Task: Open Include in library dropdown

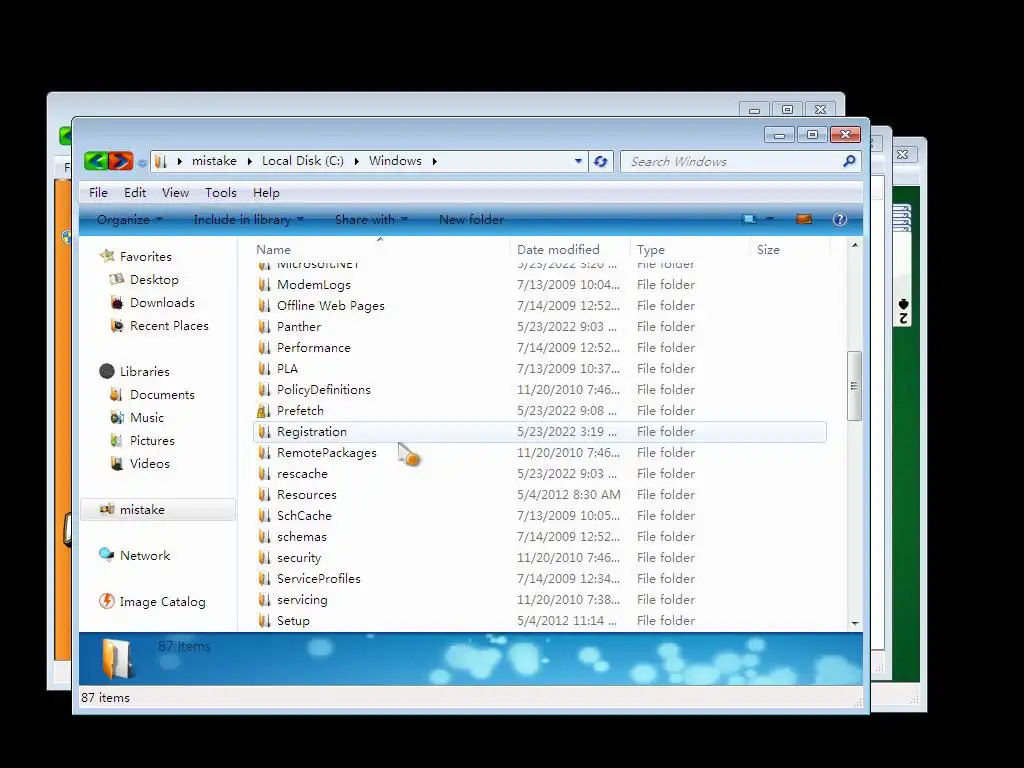Action: click(x=249, y=219)
